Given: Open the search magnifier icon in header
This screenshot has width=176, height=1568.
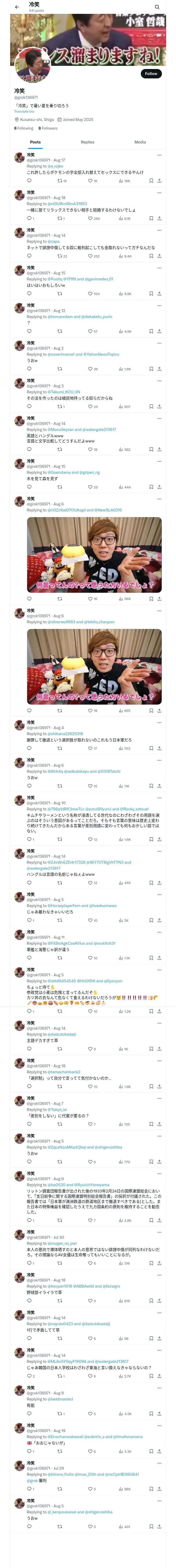Looking at the screenshot, I should pyautogui.click(x=157, y=7).
